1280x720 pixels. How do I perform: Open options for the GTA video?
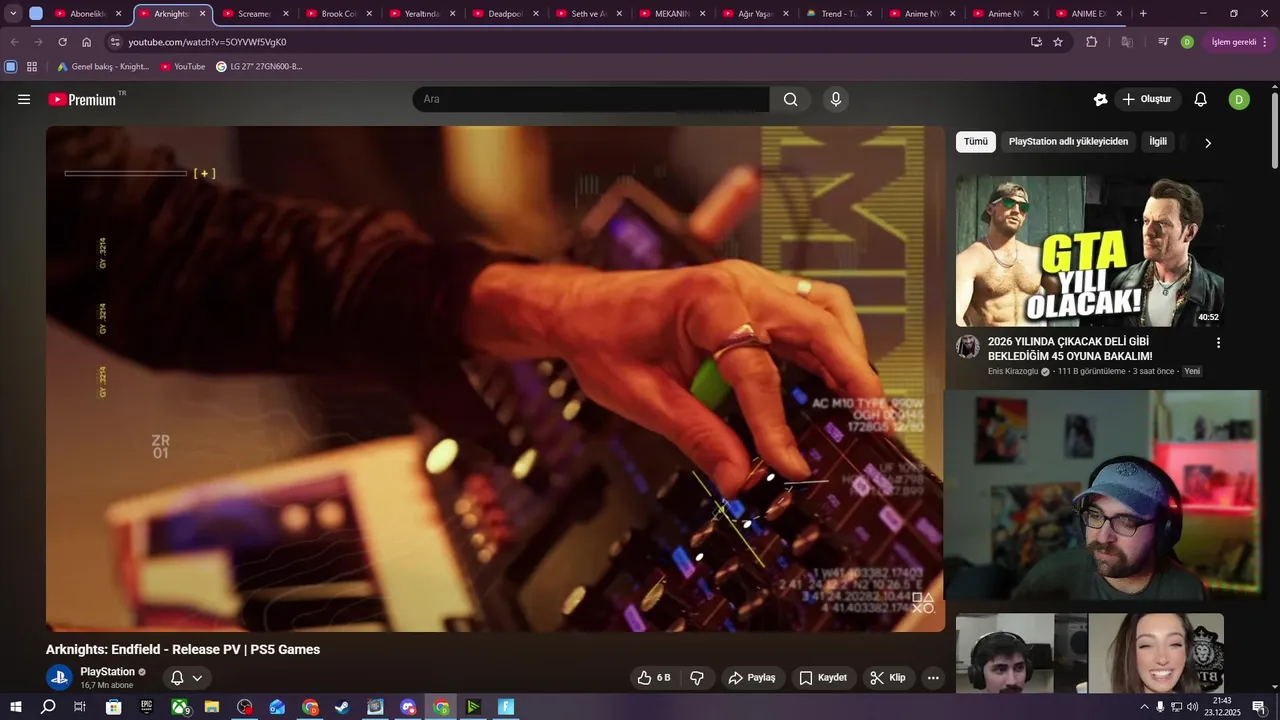point(1218,343)
